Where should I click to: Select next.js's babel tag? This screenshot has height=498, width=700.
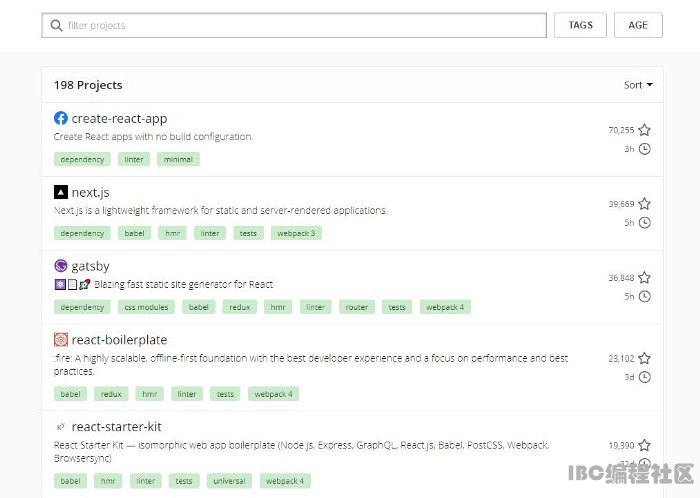tap(134, 233)
